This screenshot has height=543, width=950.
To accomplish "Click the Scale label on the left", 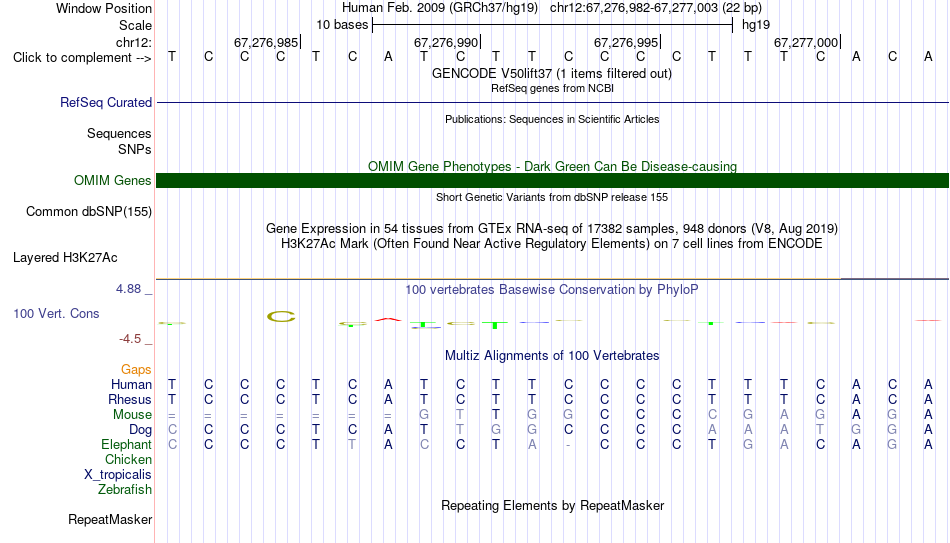I will pyautogui.click(x=135, y=25).
